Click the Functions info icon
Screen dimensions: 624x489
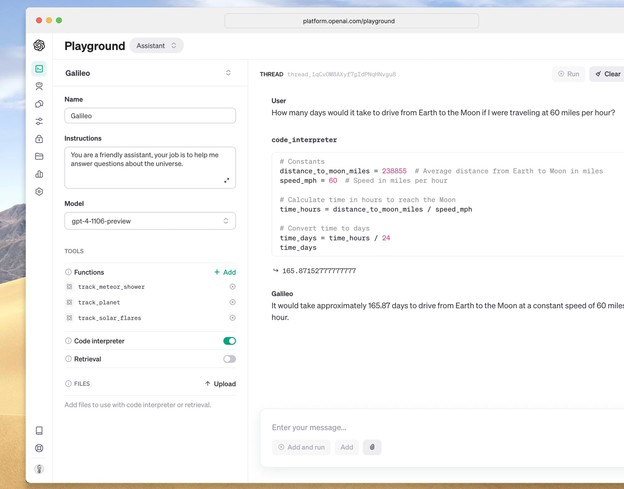point(68,272)
